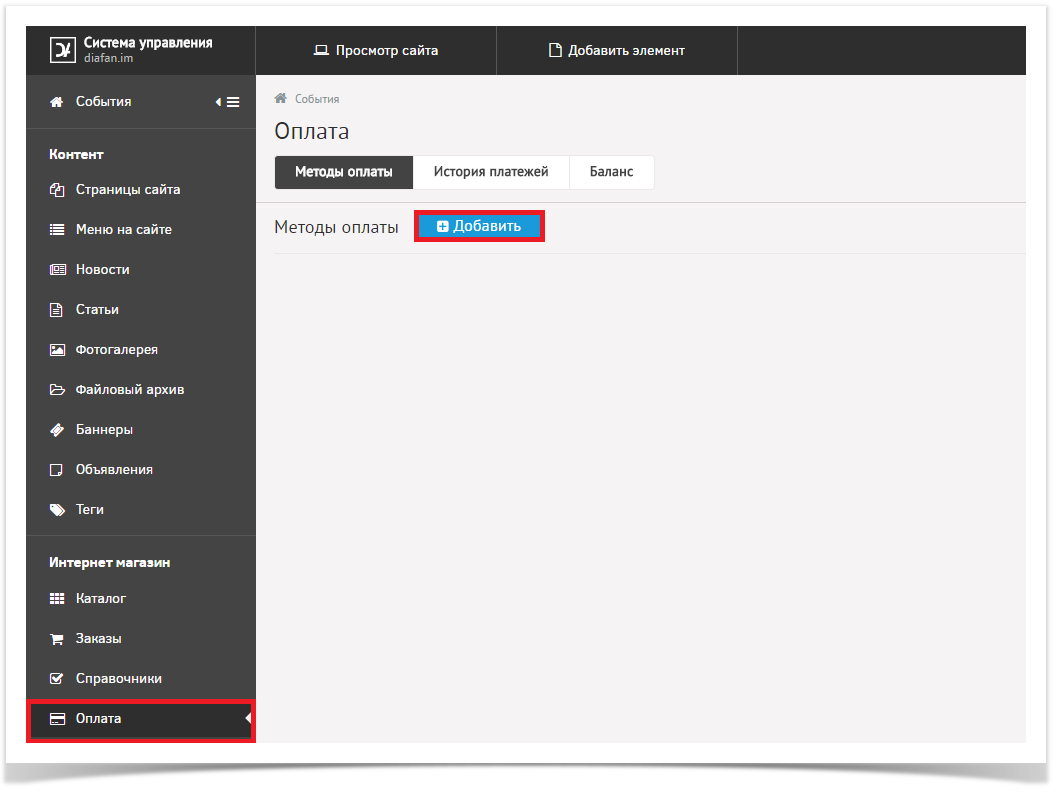
Task: Click the Новости newspaper icon
Action: point(57,270)
